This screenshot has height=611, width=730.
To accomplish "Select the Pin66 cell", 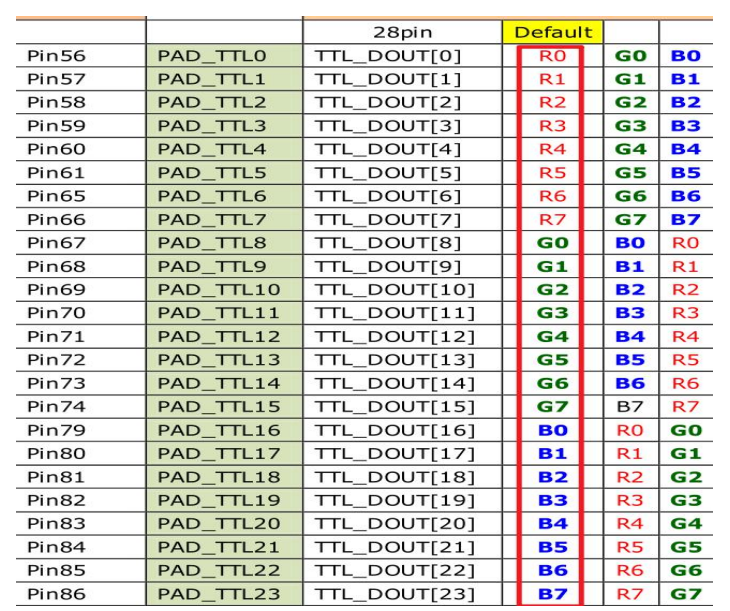I will tap(81, 219).
